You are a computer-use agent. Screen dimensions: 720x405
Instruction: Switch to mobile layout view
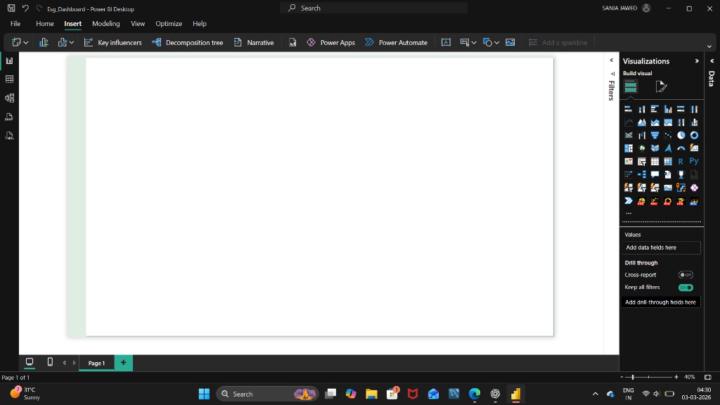pos(50,362)
